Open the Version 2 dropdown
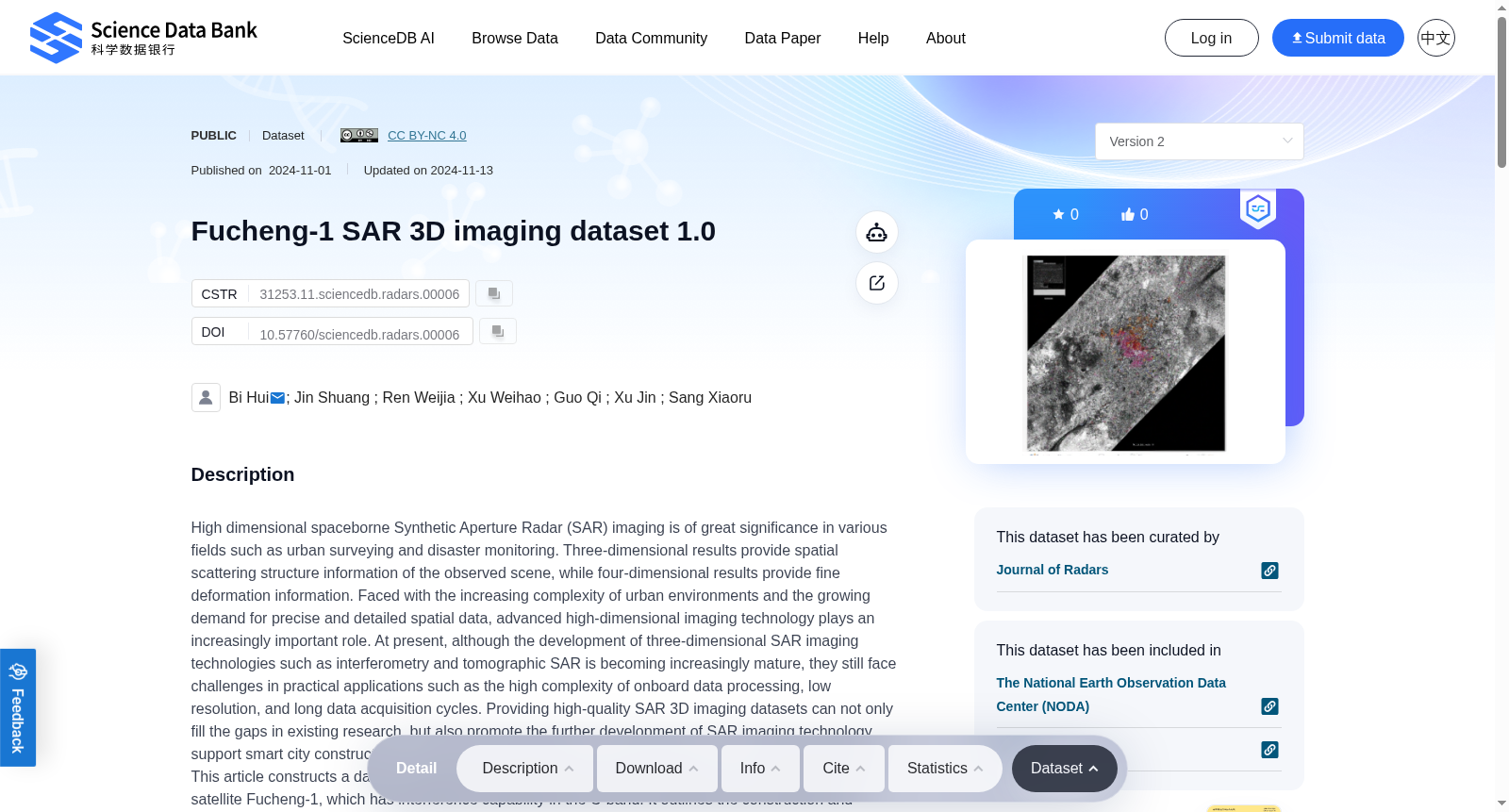 coord(1199,141)
